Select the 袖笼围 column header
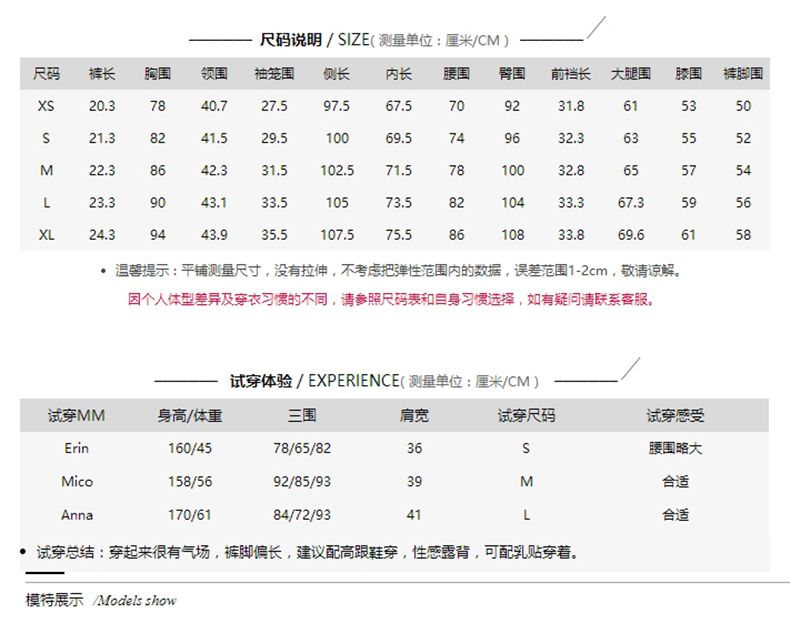The image size is (790, 636). tap(274, 74)
